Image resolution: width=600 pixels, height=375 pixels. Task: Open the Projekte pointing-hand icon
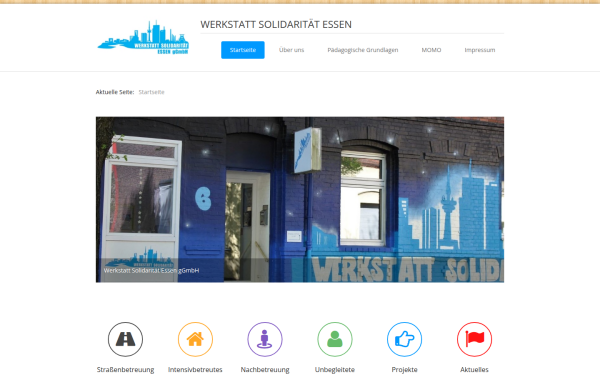pos(404,339)
